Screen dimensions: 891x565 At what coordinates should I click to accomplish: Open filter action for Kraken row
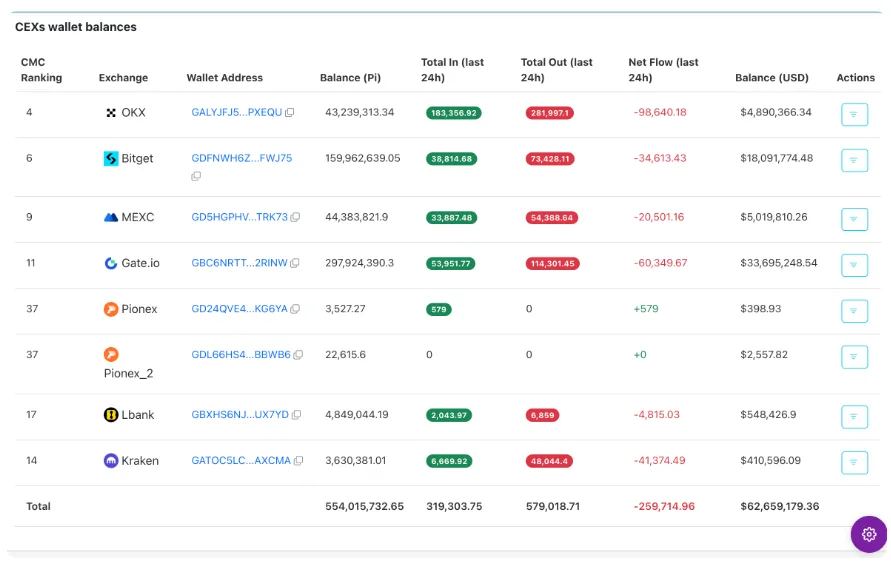coord(854,463)
